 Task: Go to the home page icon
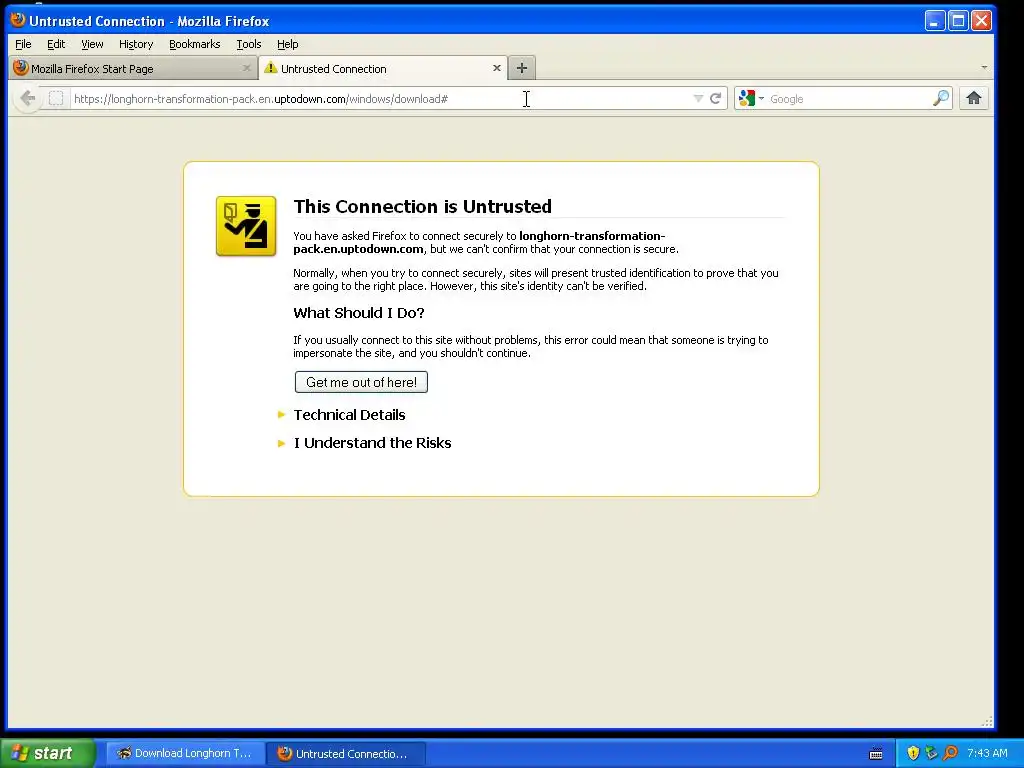(x=974, y=99)
